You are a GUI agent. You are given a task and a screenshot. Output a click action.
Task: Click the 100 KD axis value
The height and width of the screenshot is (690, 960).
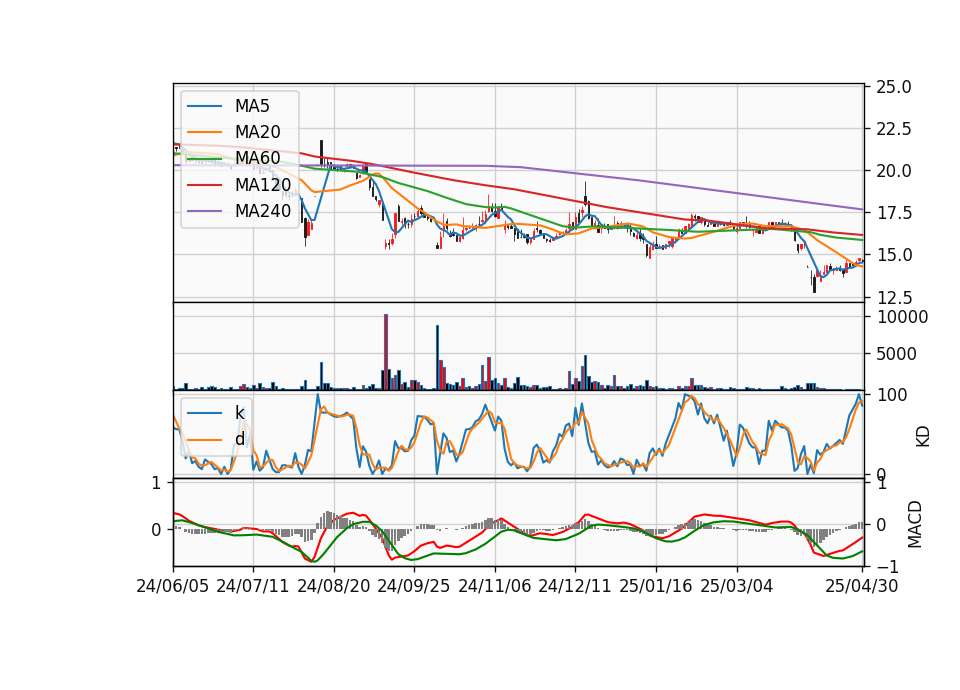point(892,395)
